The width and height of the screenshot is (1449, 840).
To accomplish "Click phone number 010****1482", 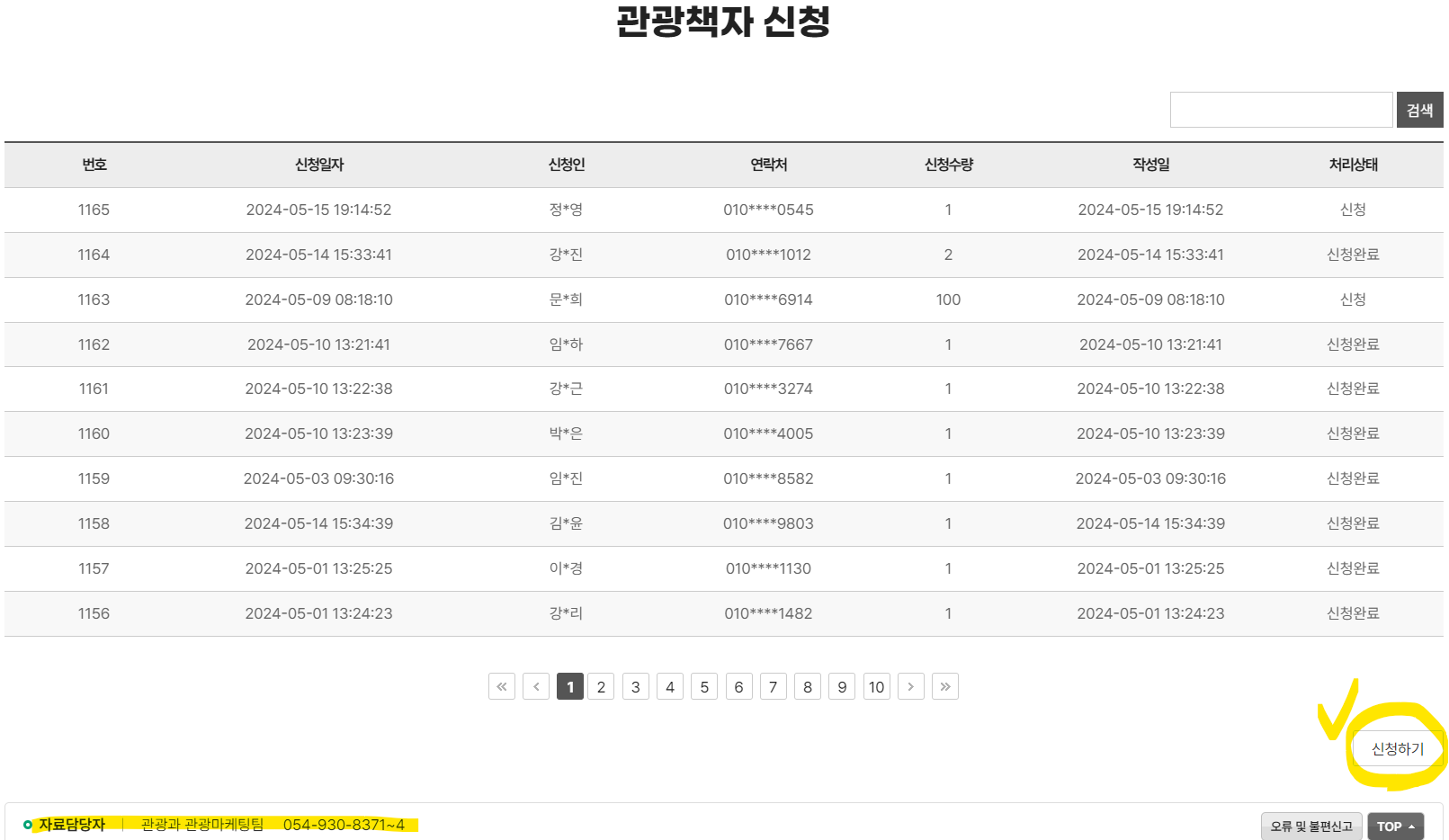I will 769,613.
